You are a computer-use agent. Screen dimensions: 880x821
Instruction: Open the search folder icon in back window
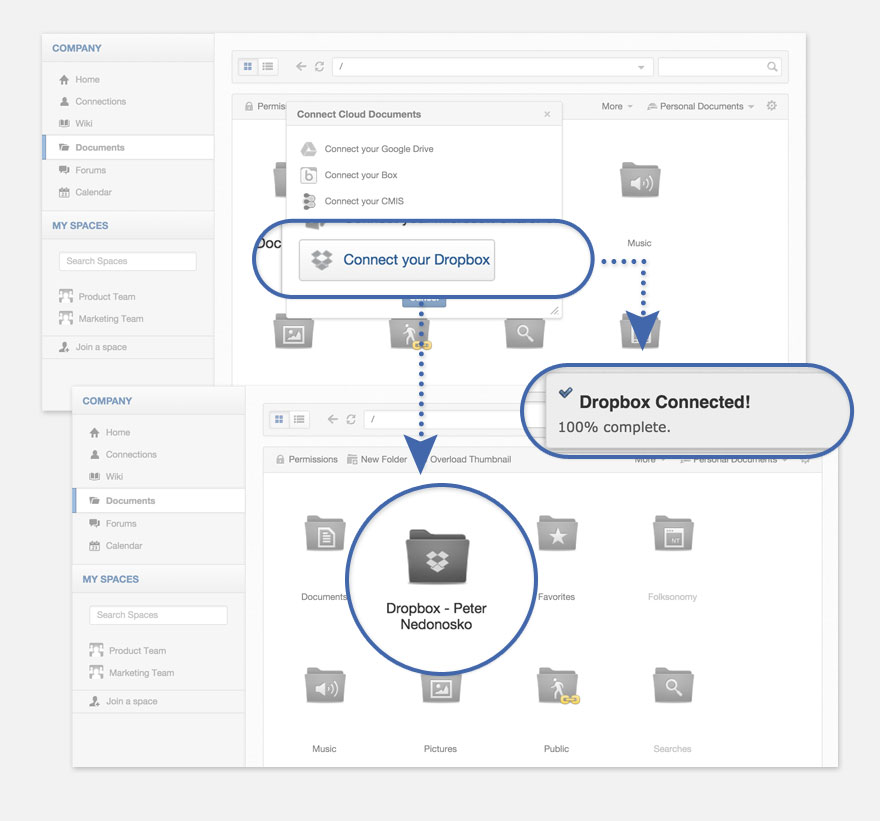524,333
